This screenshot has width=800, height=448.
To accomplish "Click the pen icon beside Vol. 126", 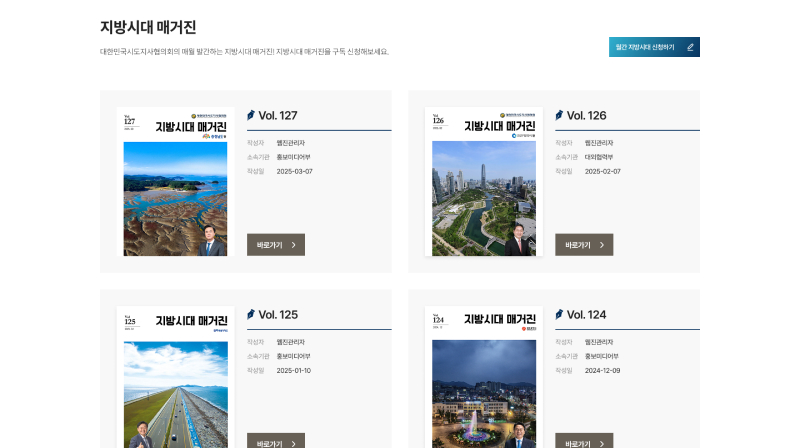I will pos(559,115).
